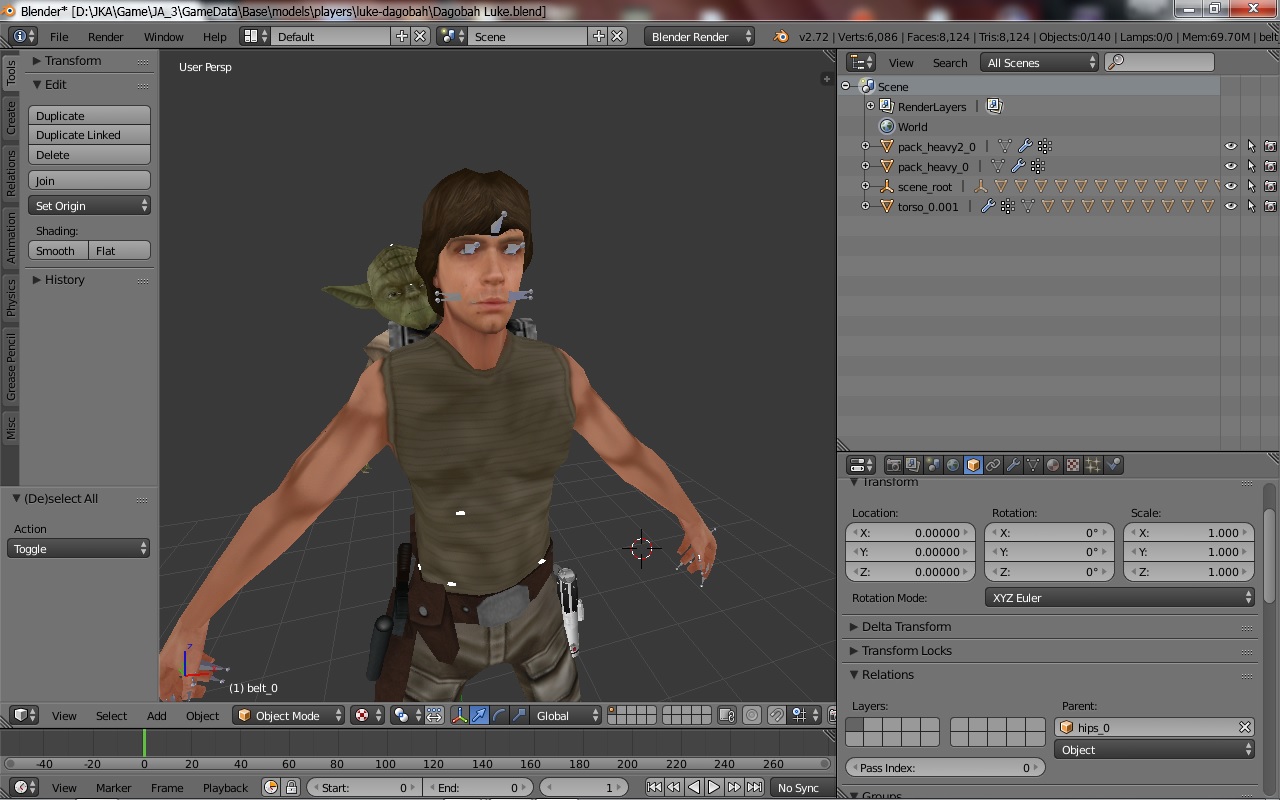Image resolution: width=1280 pixels, height=800 pixels.
Task: Click the proportional editing icon in the viewport header
Action: pyautogui.click(x=752, y=715)
